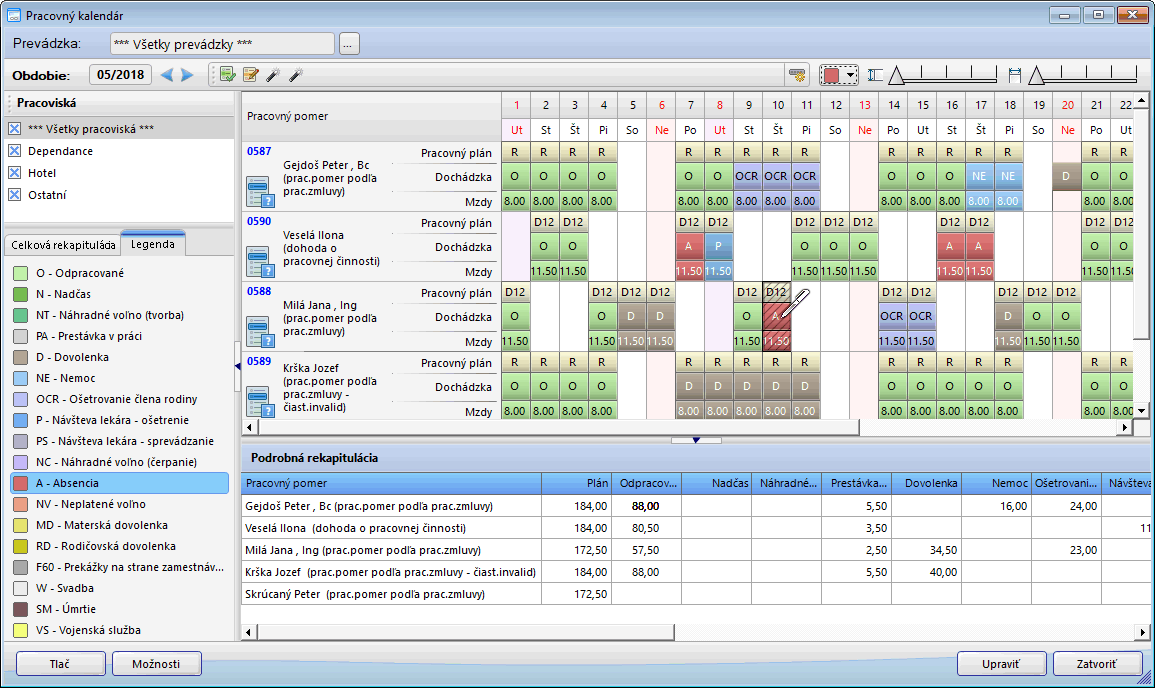Viewport: 1155px width, 688px height.
Task: Uncheck the Dependance workplace checkbox
Action: pos(14,151)
